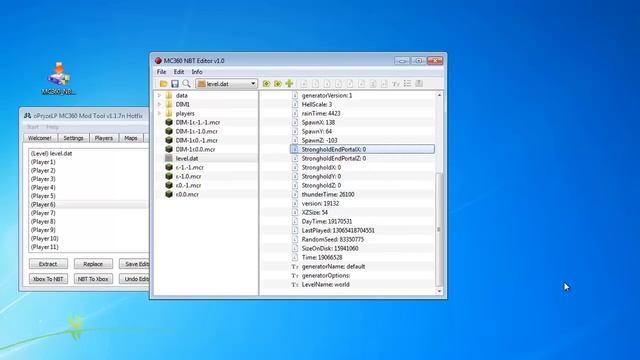
Task: Select the SpawnZ: -103 entry
Action: 319,140
